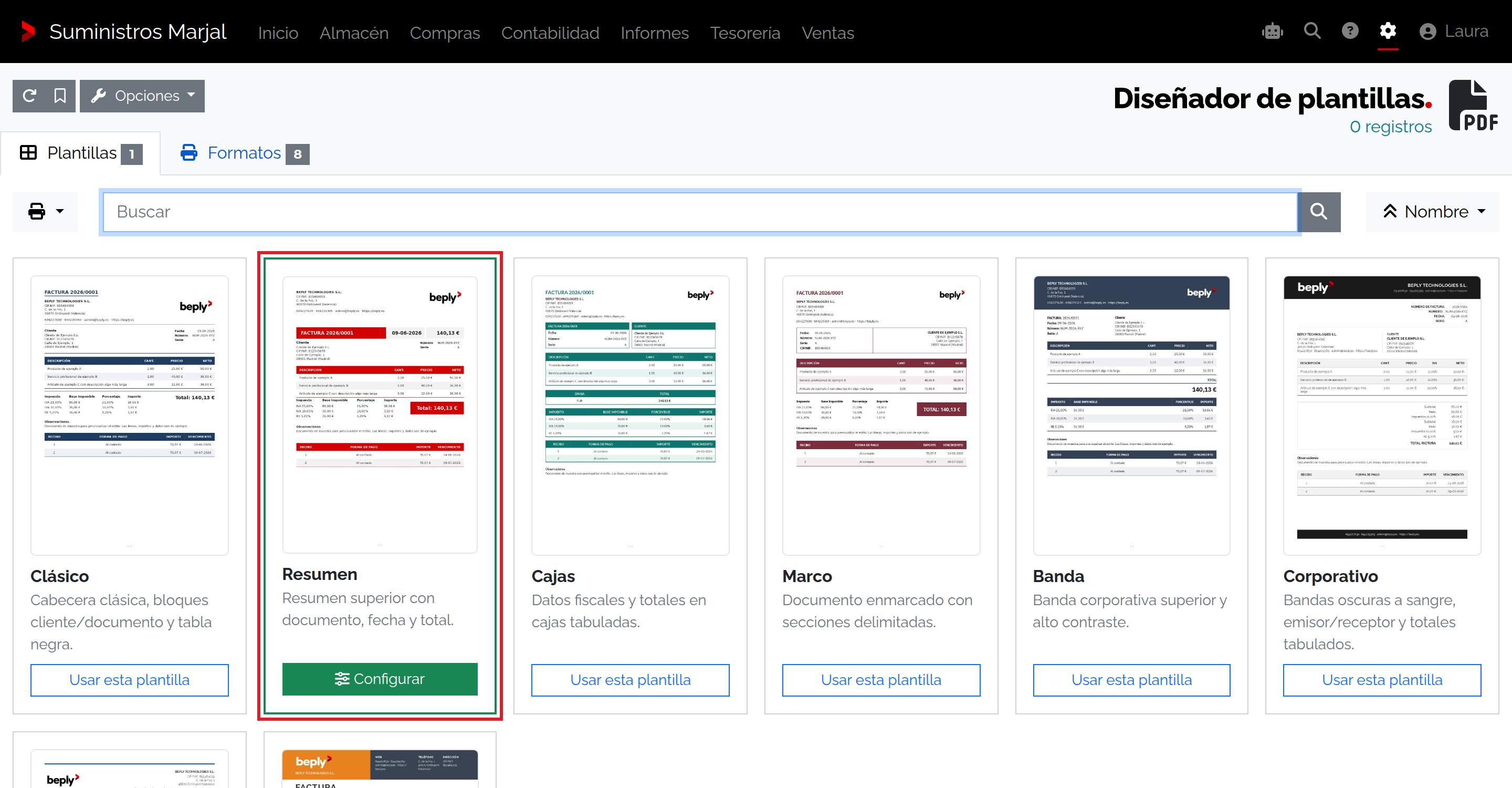Open the Contabilidad menu
Screen dimensions: 1512x788
pos(550,33)
